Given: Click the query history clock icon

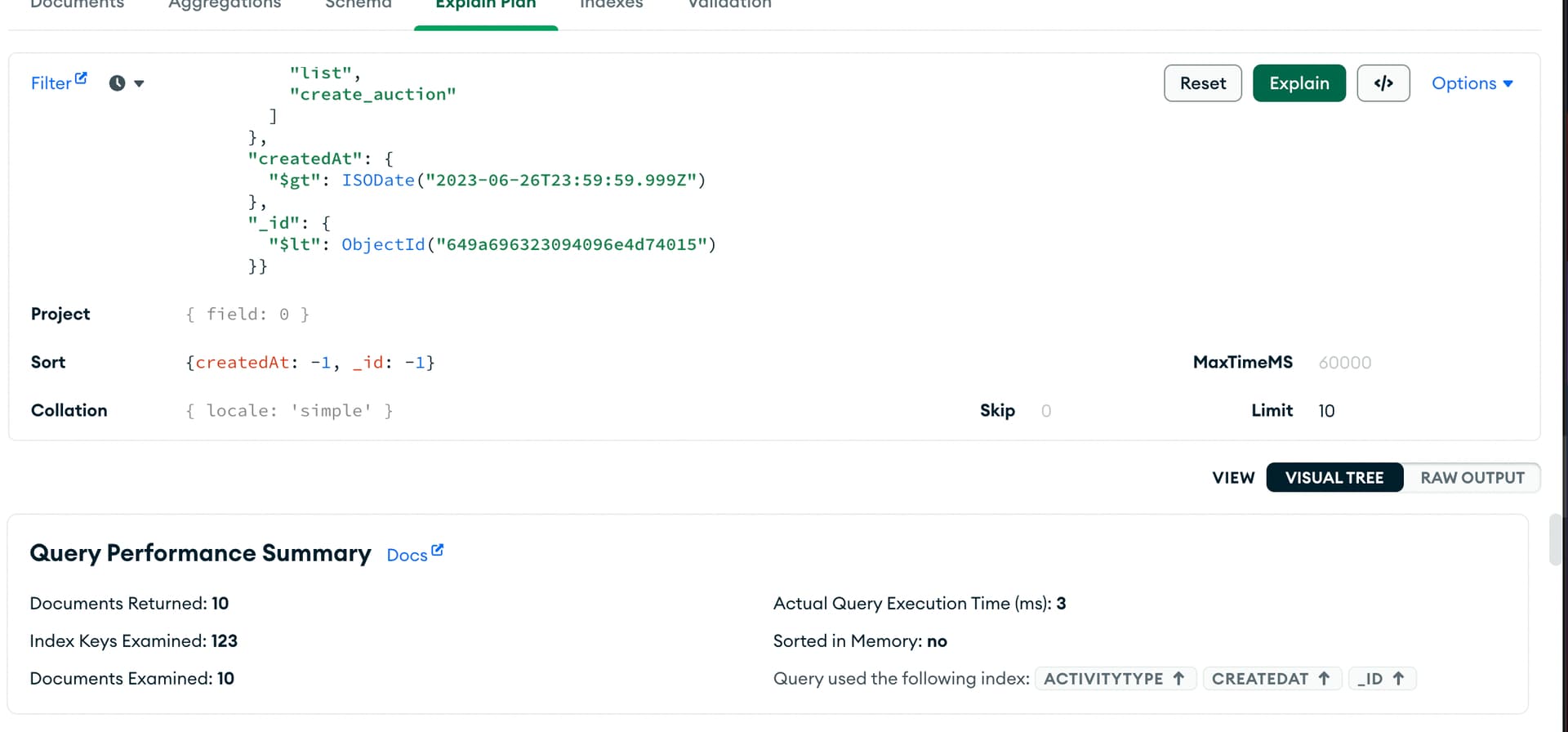Looking at the screenshot, I should pyautogui.click(x=118, y=83).
